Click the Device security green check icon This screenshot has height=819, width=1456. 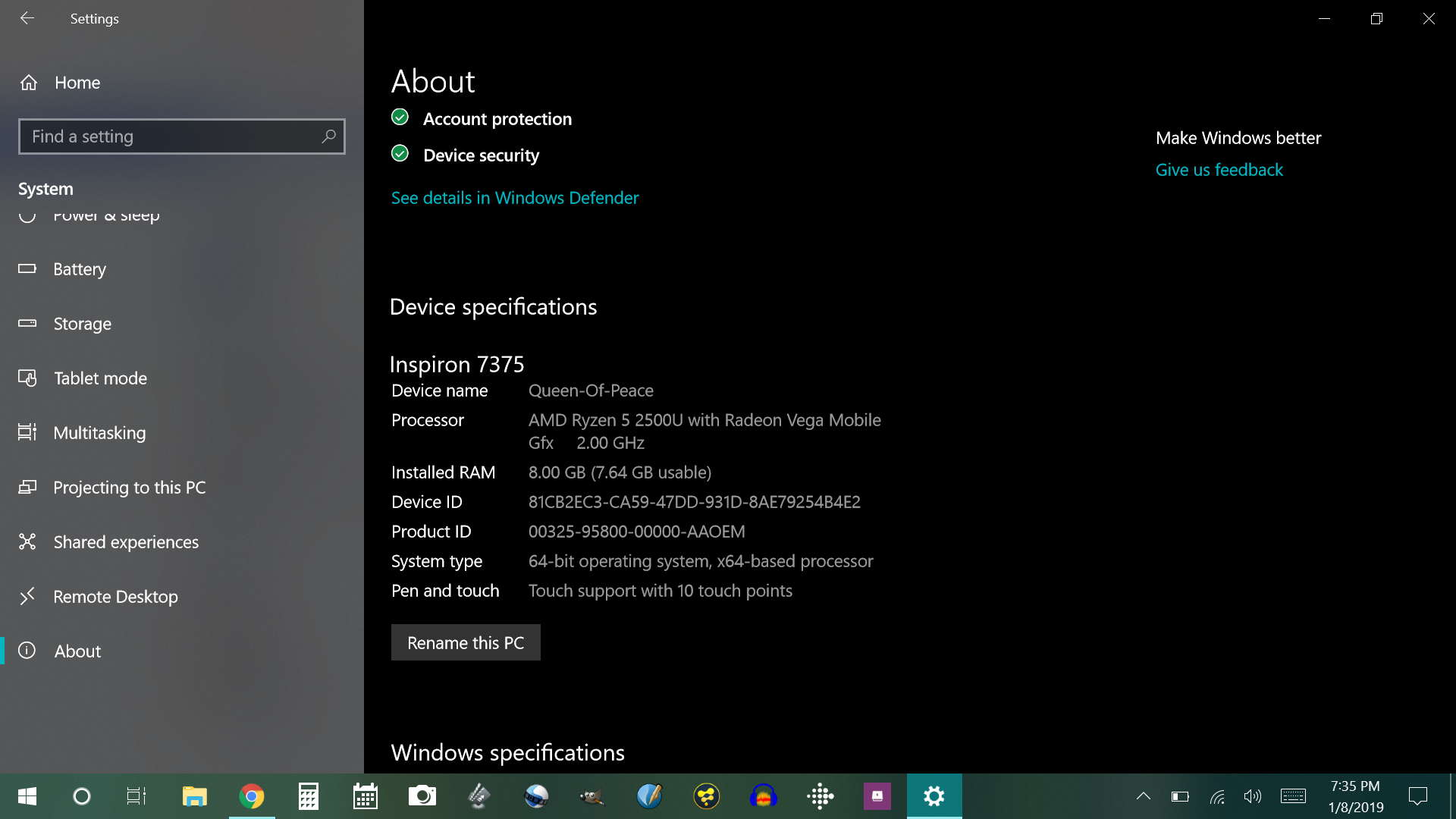click(x=400, y=153)
